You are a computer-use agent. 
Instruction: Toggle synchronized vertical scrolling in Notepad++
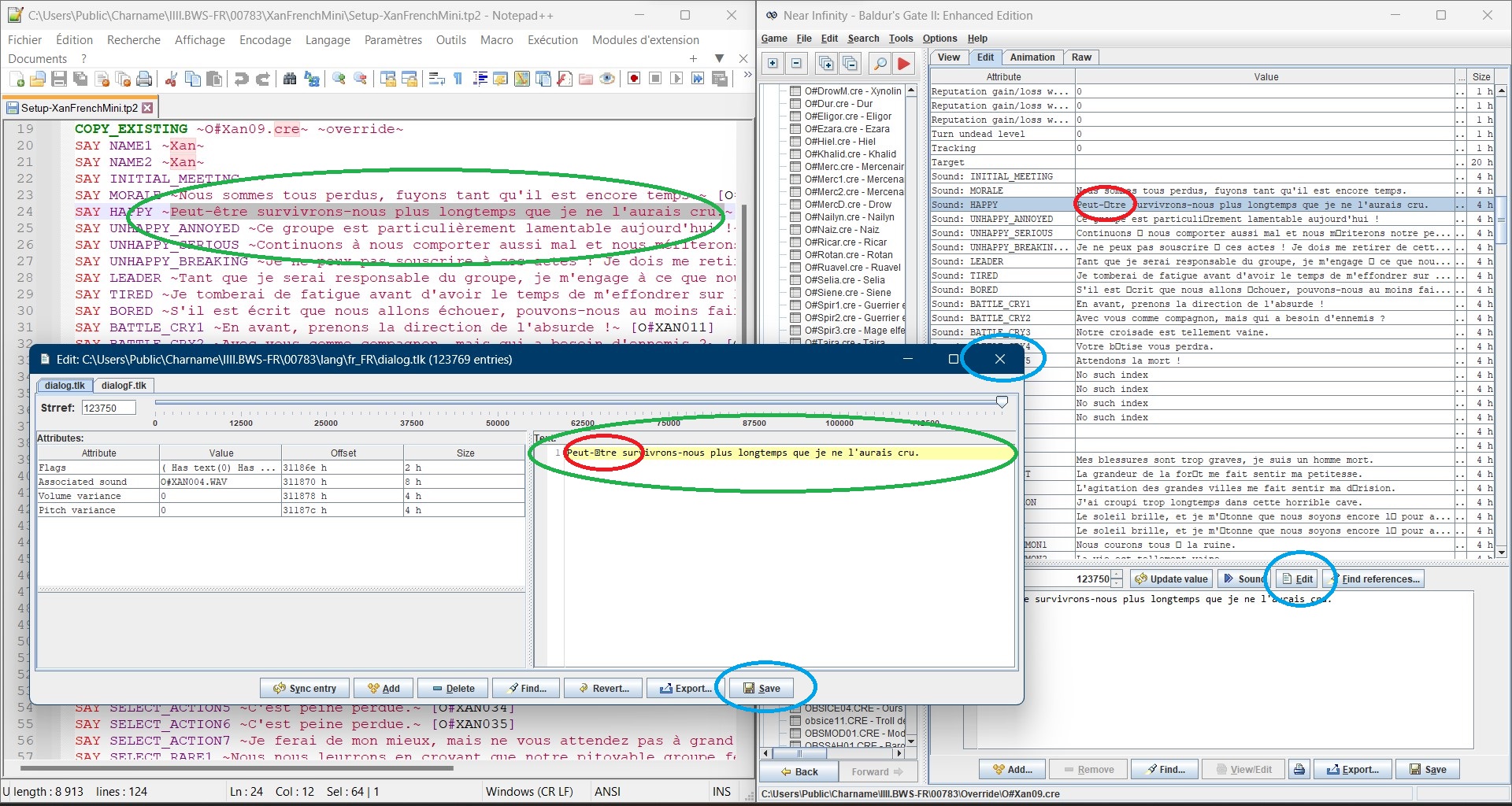click(387, 79)
